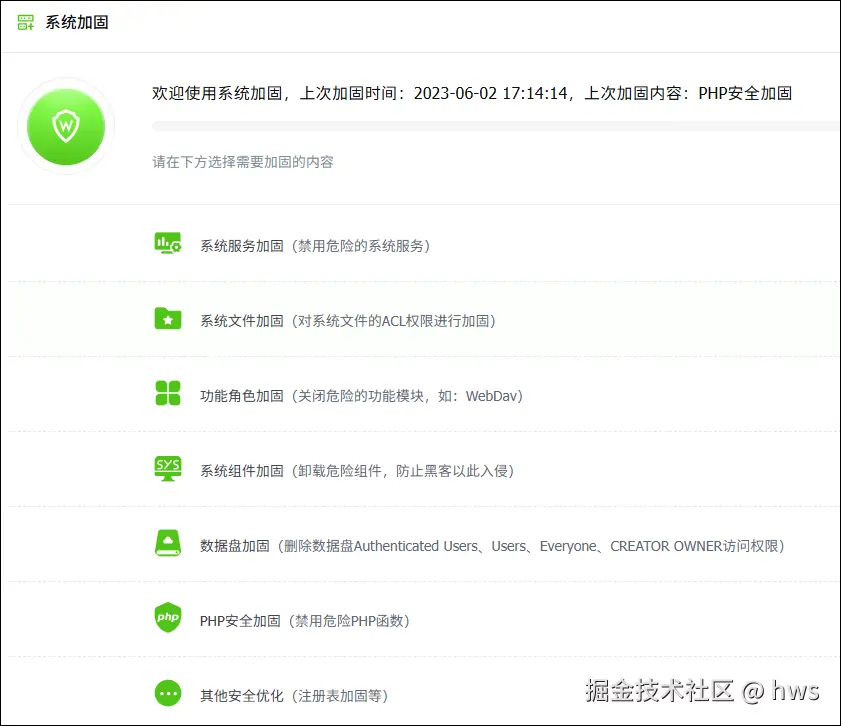Click the green shield logo icon
This screenshot has width=841, height=726.
click(66, 126)
